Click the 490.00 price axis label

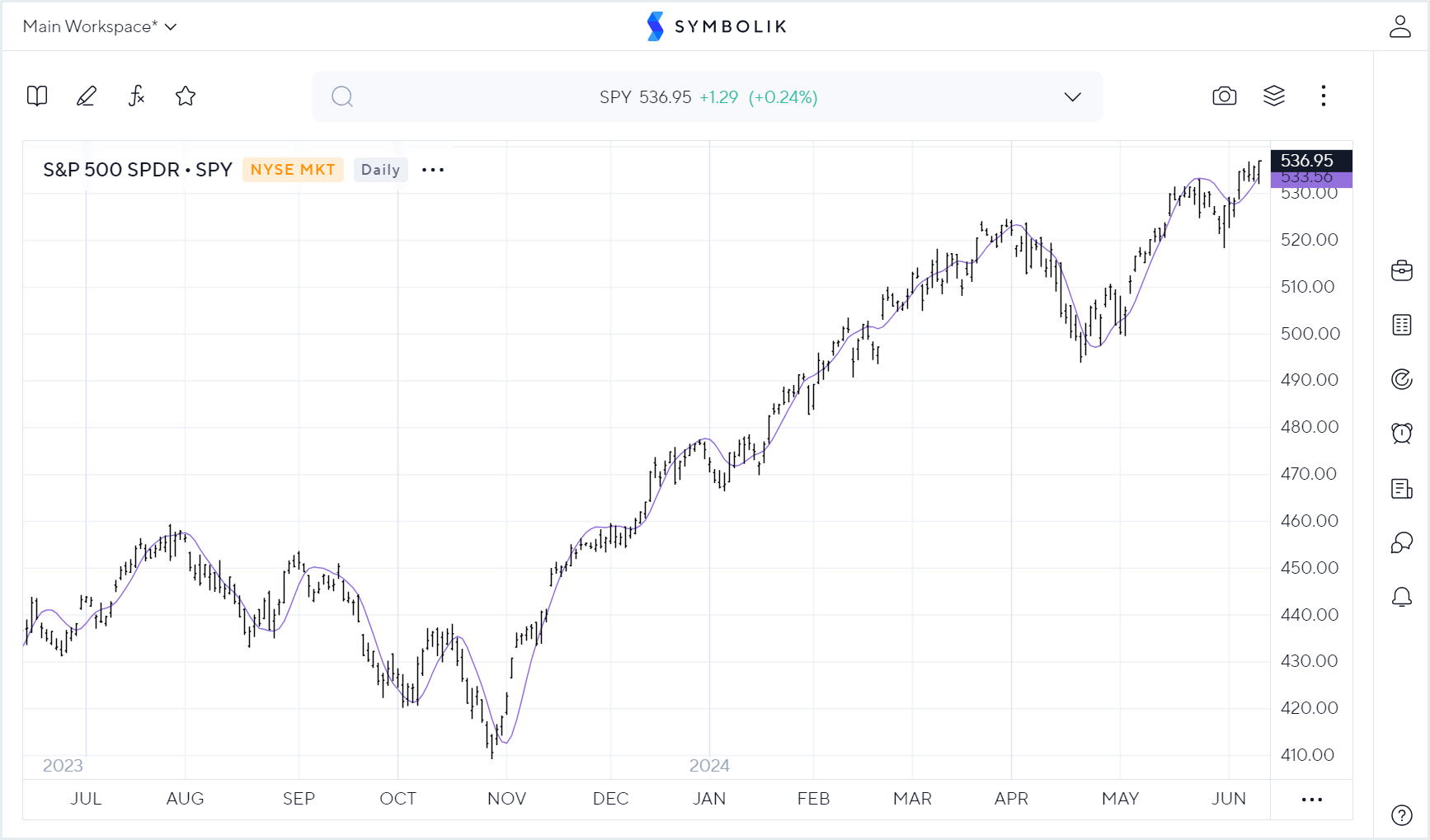click(x=1310, y=380)
